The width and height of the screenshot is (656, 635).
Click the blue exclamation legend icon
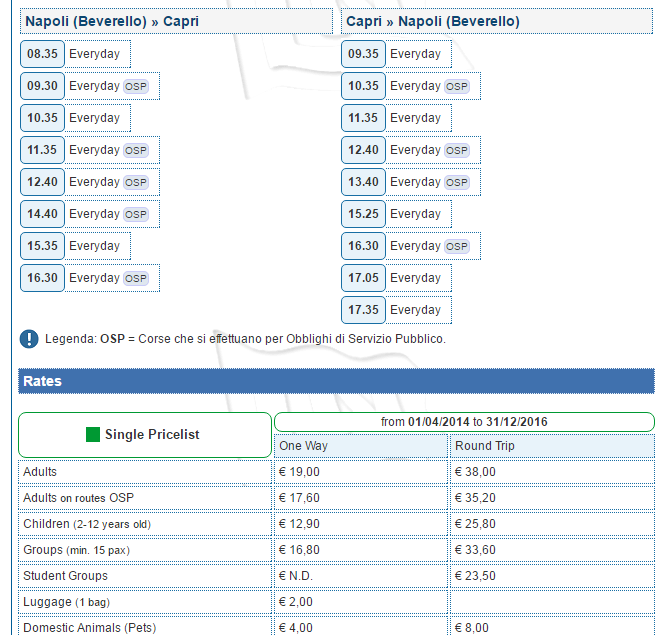click(29, 339)
